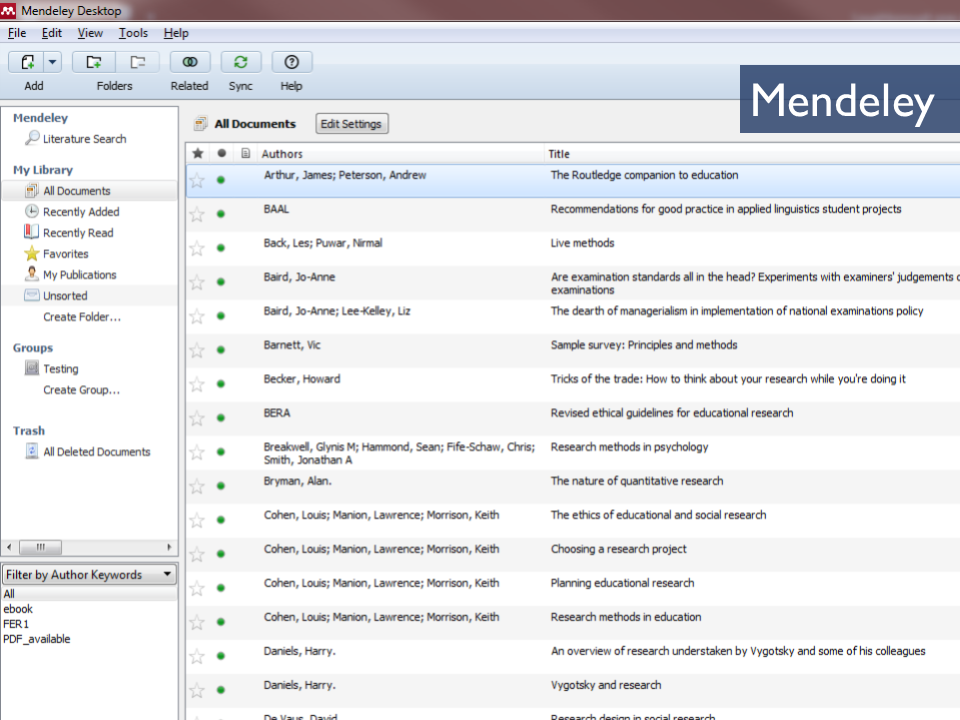Open the Help toolbar icon
The height and width of the screenshot is (720, 960).
click(292, 62)
